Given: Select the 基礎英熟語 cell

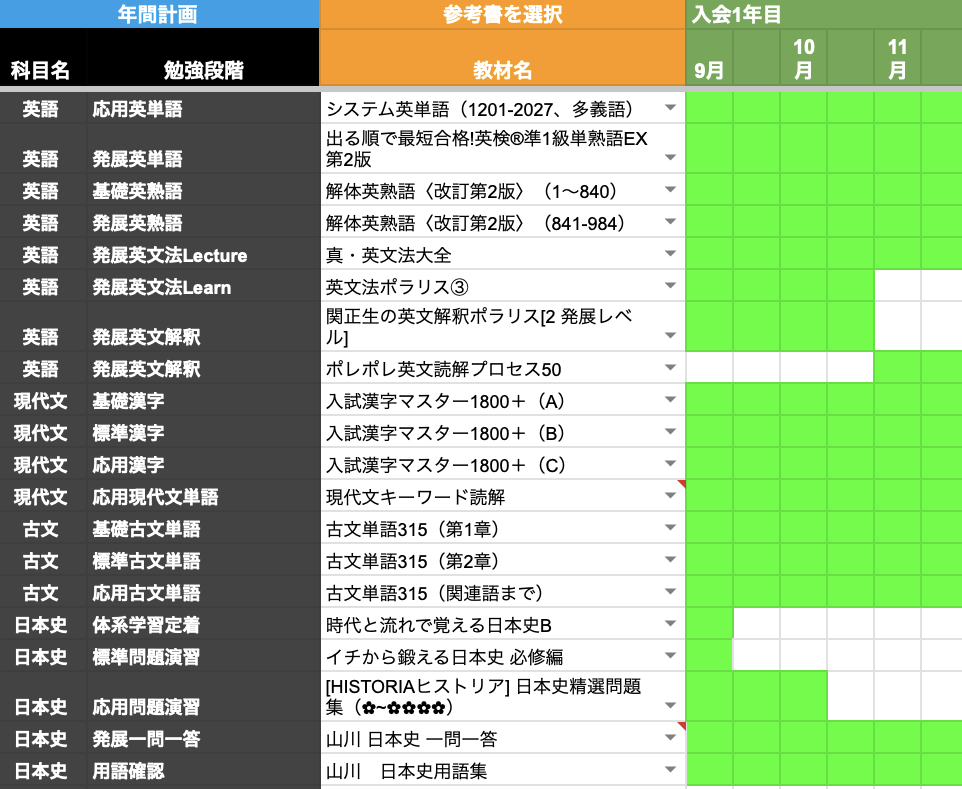Looking at the screenshot, I should [203, 190].
